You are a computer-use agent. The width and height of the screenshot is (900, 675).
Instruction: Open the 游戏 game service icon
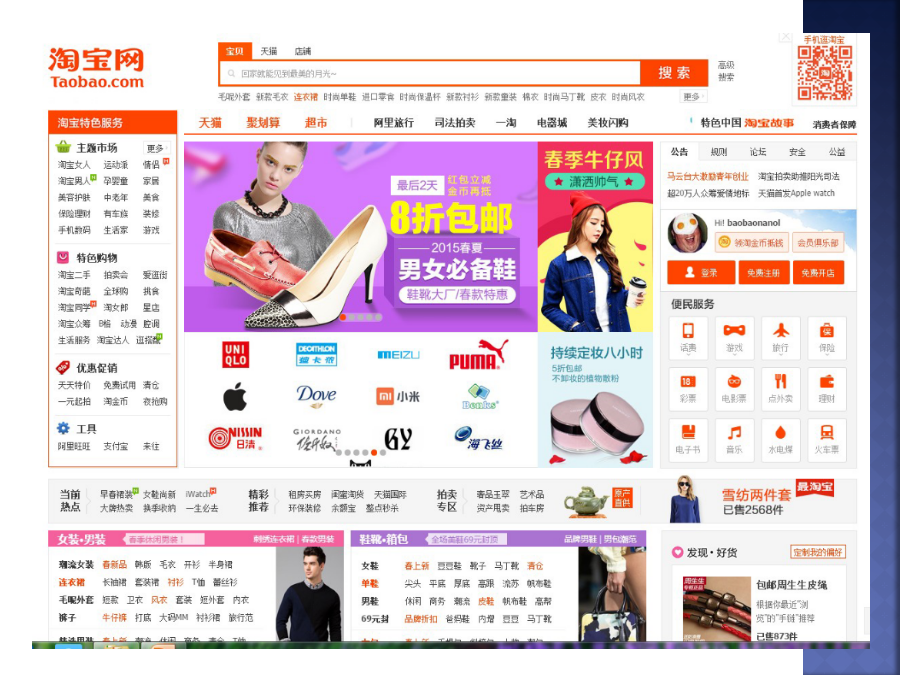pyautogui.click(x=734, y=338)
